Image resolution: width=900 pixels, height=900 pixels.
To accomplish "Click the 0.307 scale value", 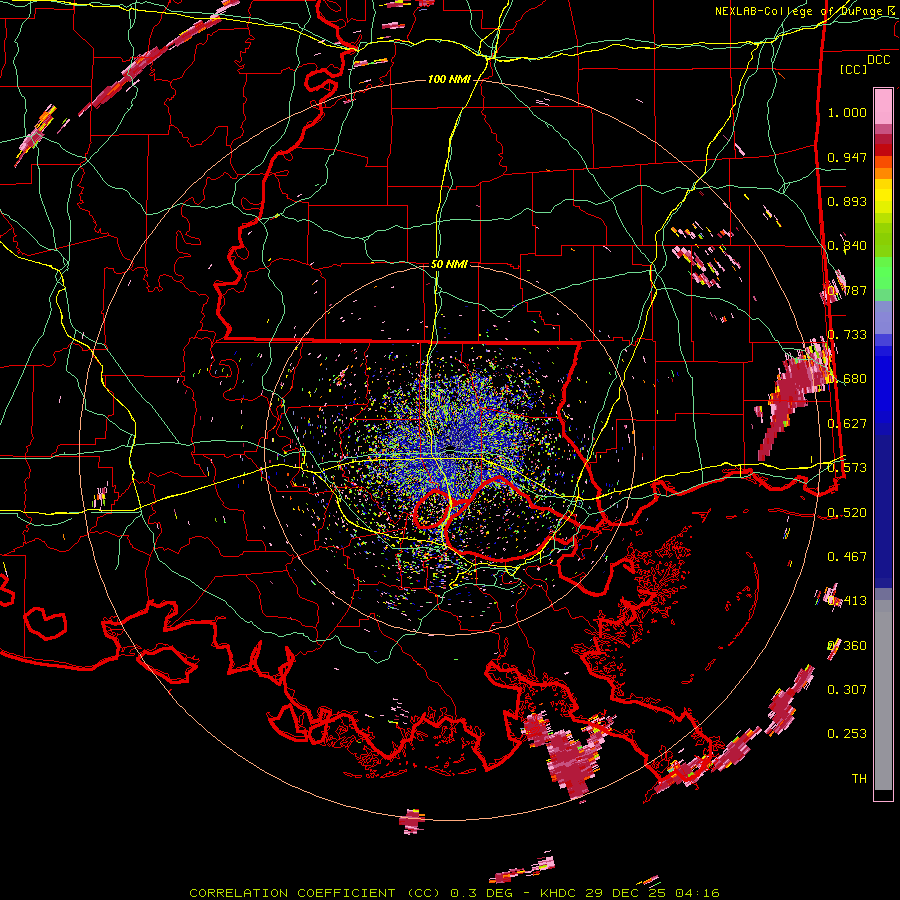I will pyautogui.click(x=847, y=690).
